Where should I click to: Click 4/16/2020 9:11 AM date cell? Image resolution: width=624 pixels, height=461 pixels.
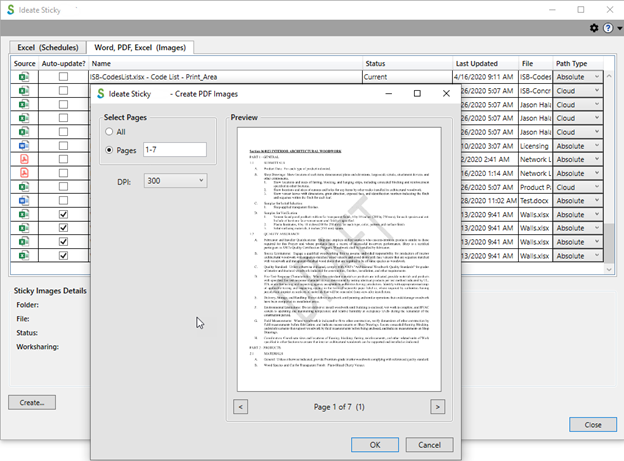(486, 77)
